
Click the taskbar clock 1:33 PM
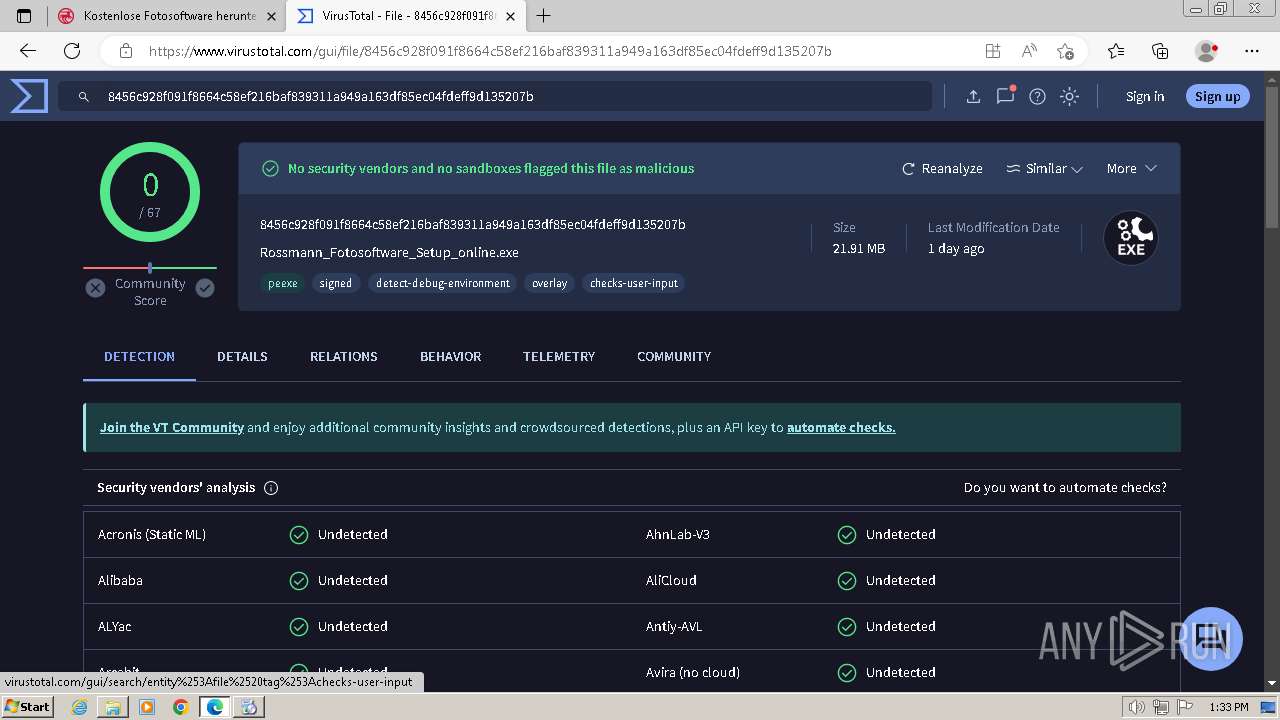pyautogui.click(x=1228, y=707)
